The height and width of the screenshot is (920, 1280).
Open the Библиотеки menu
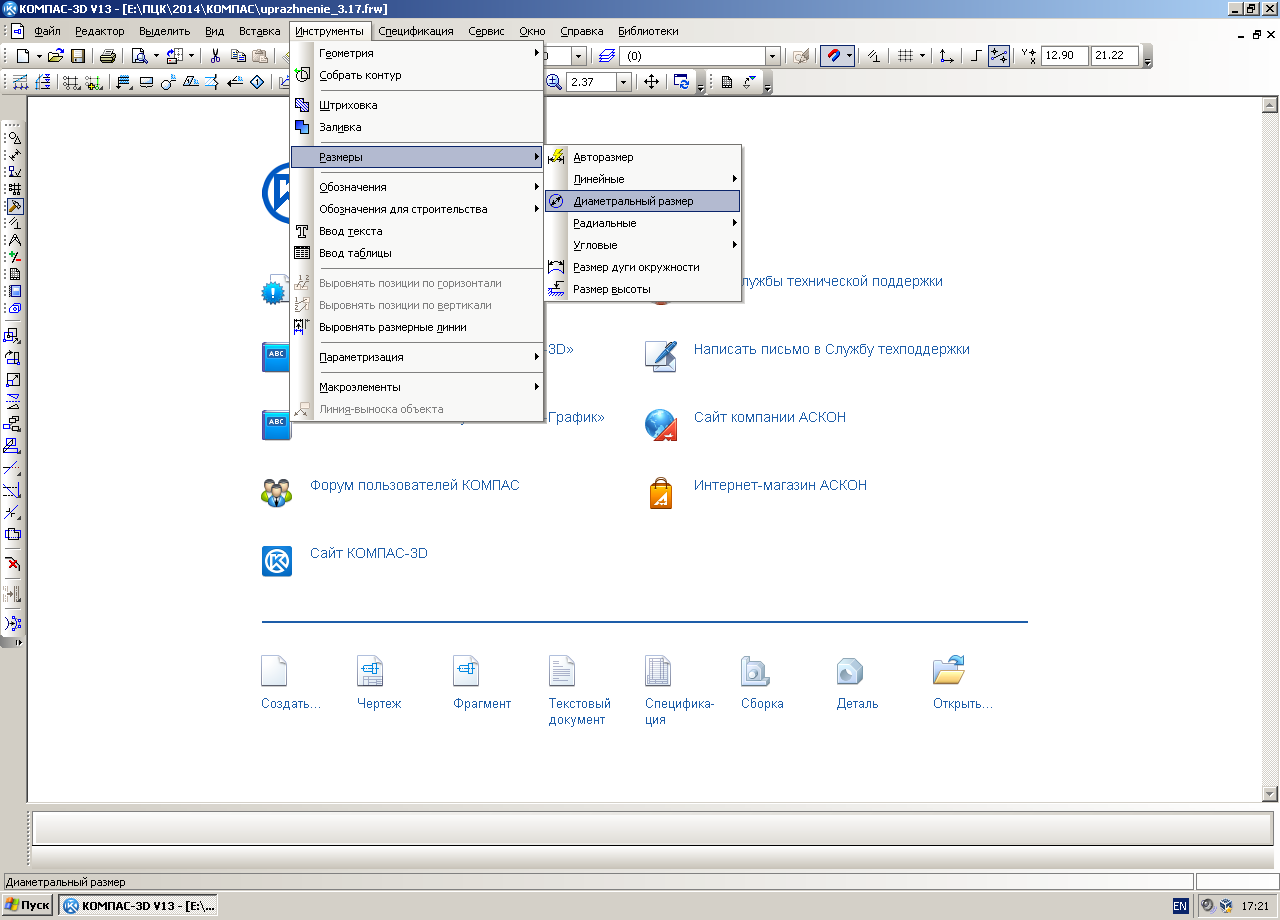coord(648,31)
